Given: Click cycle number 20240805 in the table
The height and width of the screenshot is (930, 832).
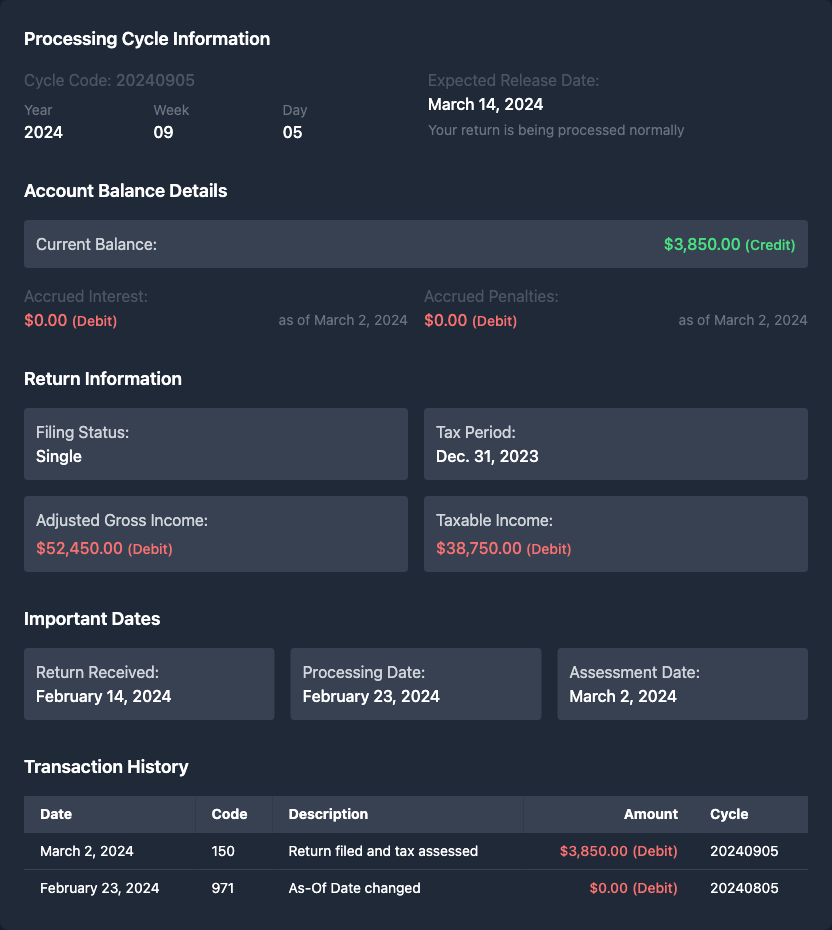Looking at the screenshot, I should (x=744, y=888).
